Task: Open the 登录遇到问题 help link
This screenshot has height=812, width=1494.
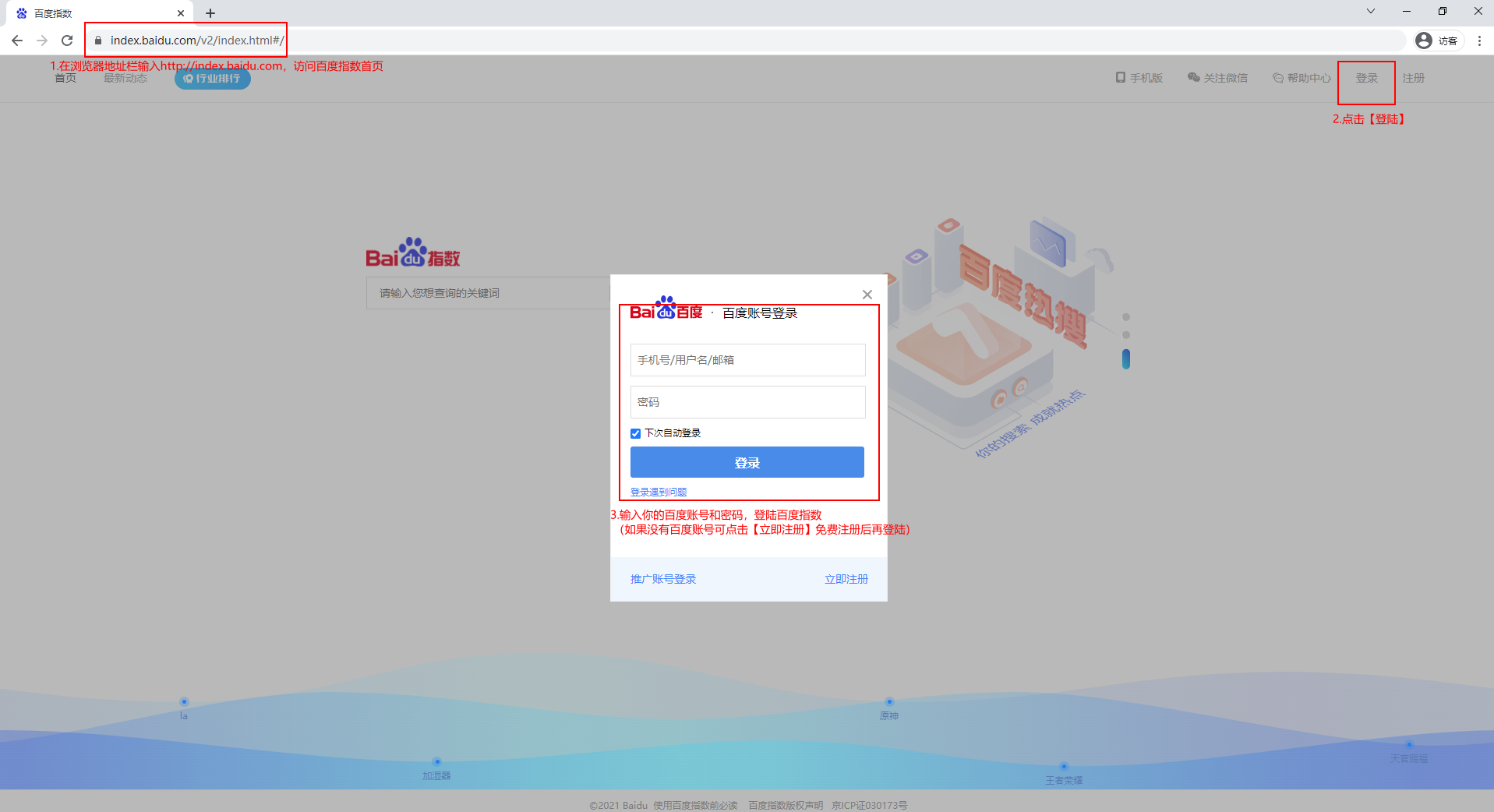Action: point(658,492)
